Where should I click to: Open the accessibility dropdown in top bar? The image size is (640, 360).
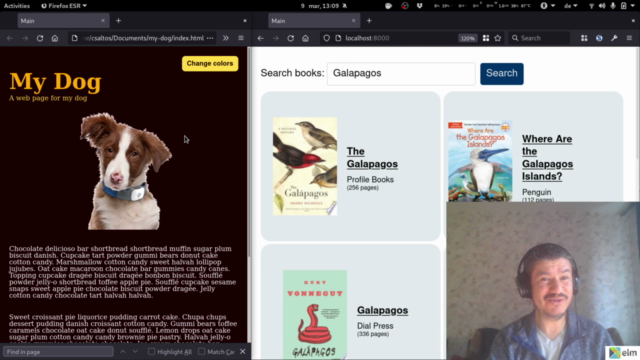click(x=547, y=6)
